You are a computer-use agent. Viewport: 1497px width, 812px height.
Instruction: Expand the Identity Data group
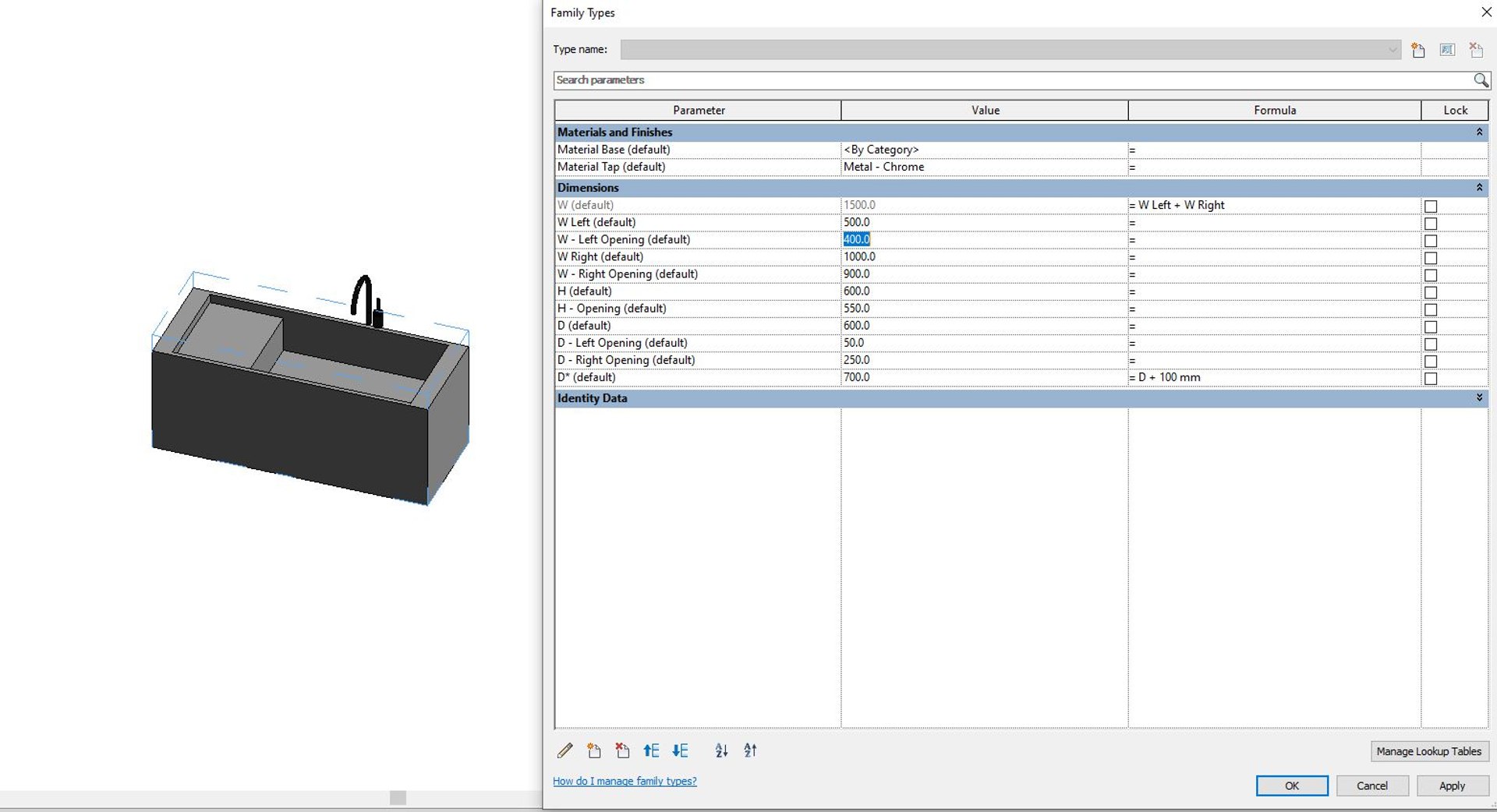[x=1479, y=398]
